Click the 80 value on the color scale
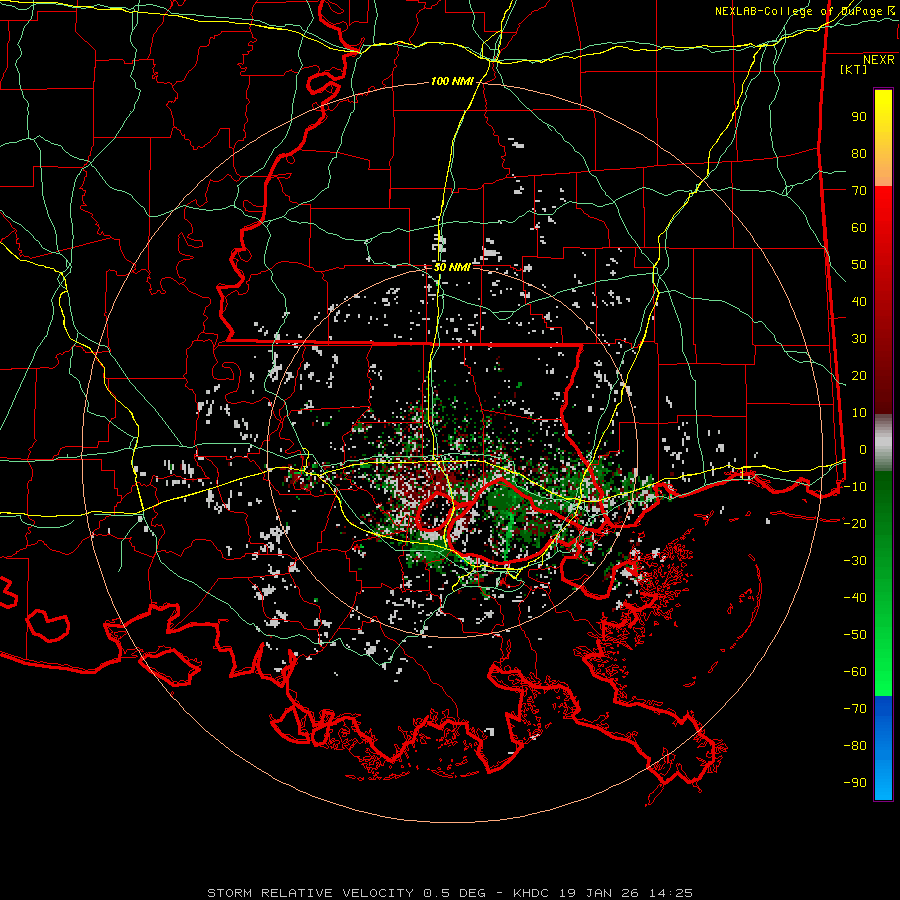This screenshot has height=900, width=900. tap(859, 154)
